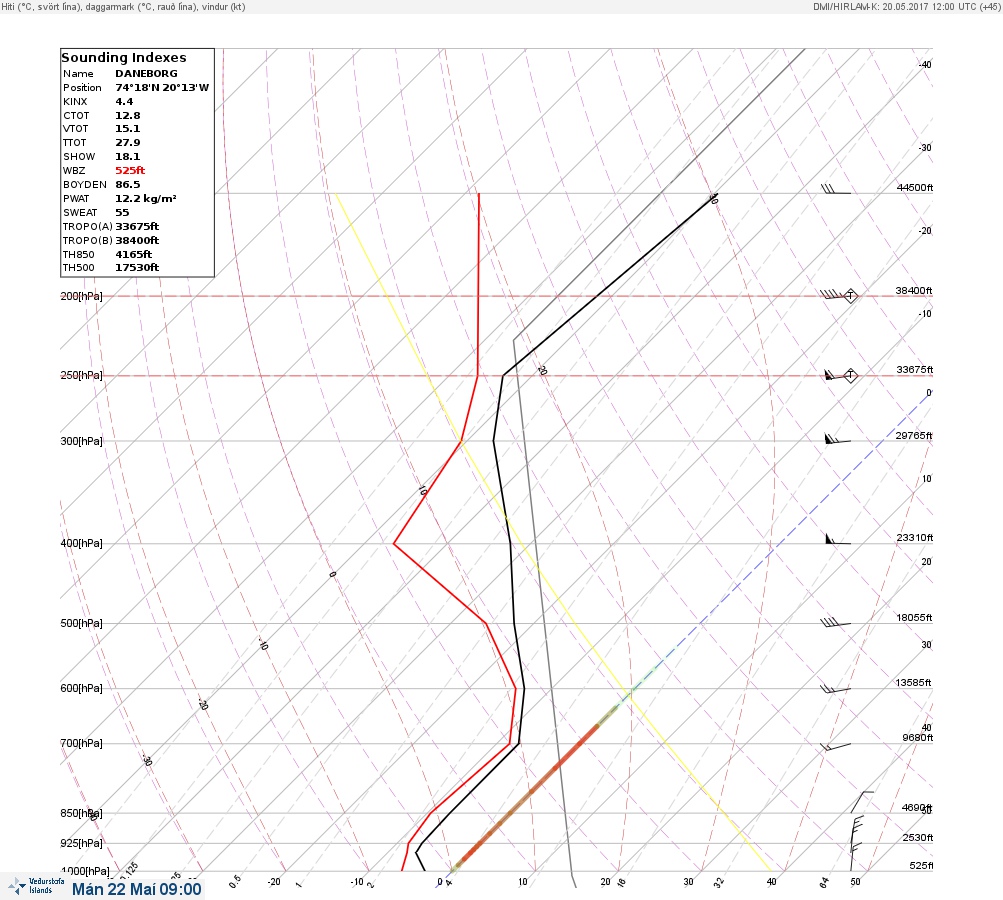Click the TH850 value 4165ft
Image resolution: width=1003 pixels, height=900 pixels.
coord(133,255)
